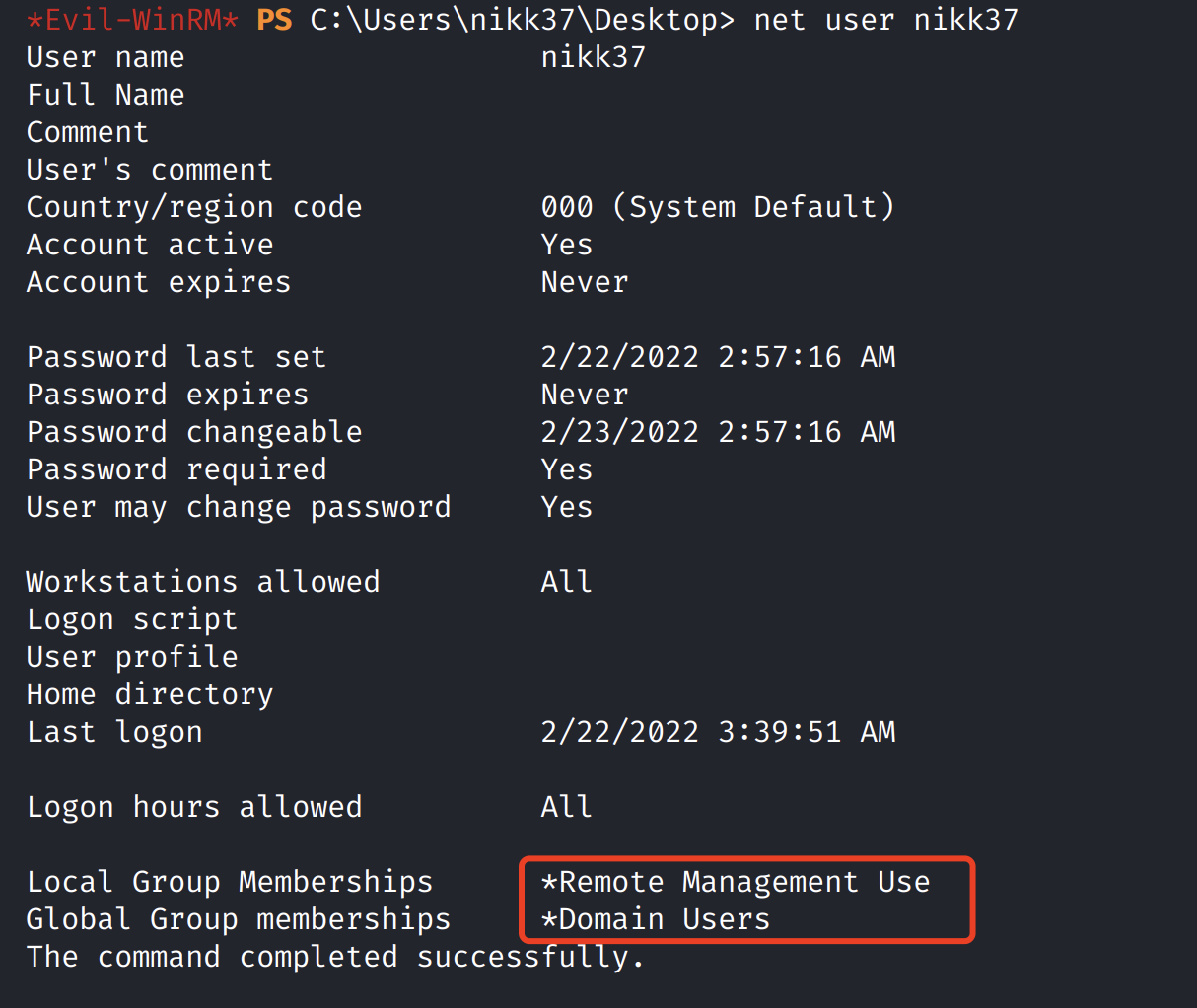Select the 'nikk37' value beside User name

(x=593, y=57)
